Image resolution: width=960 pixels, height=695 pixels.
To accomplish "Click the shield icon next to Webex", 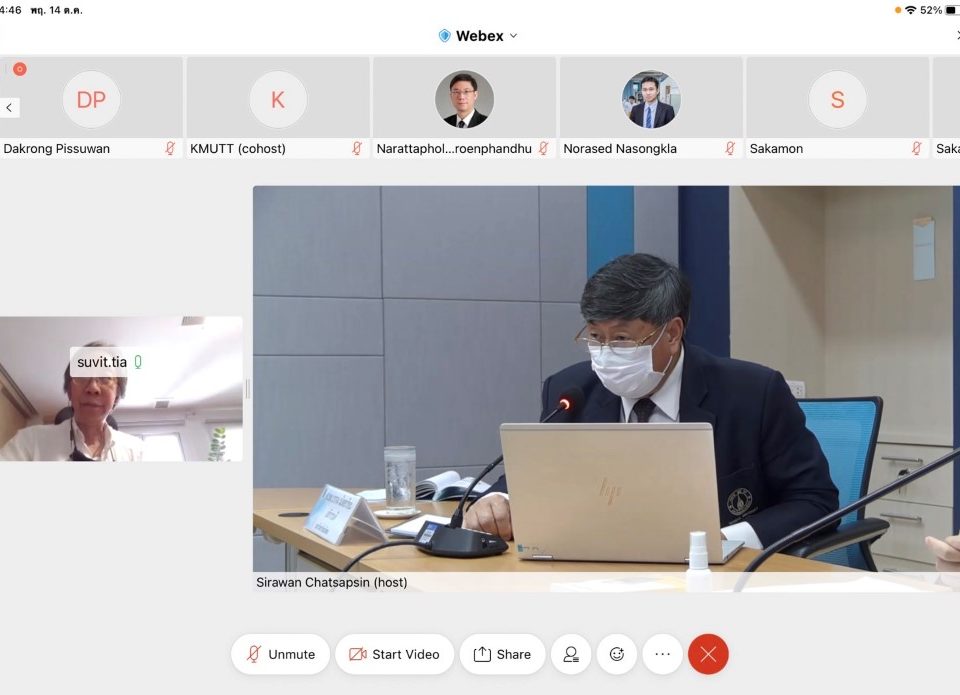I will point(445,36).
